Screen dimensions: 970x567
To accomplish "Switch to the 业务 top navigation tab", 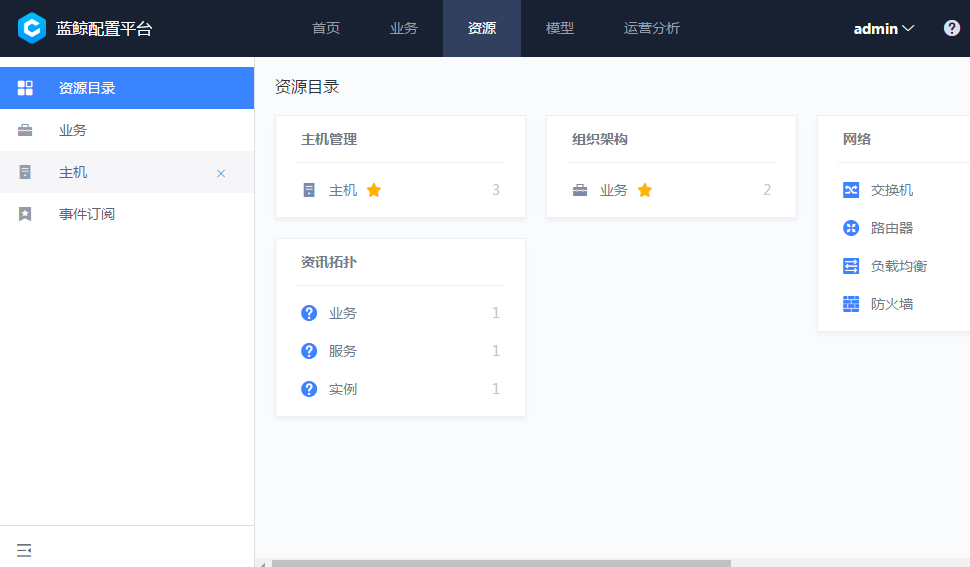I will tap(404, 28).
